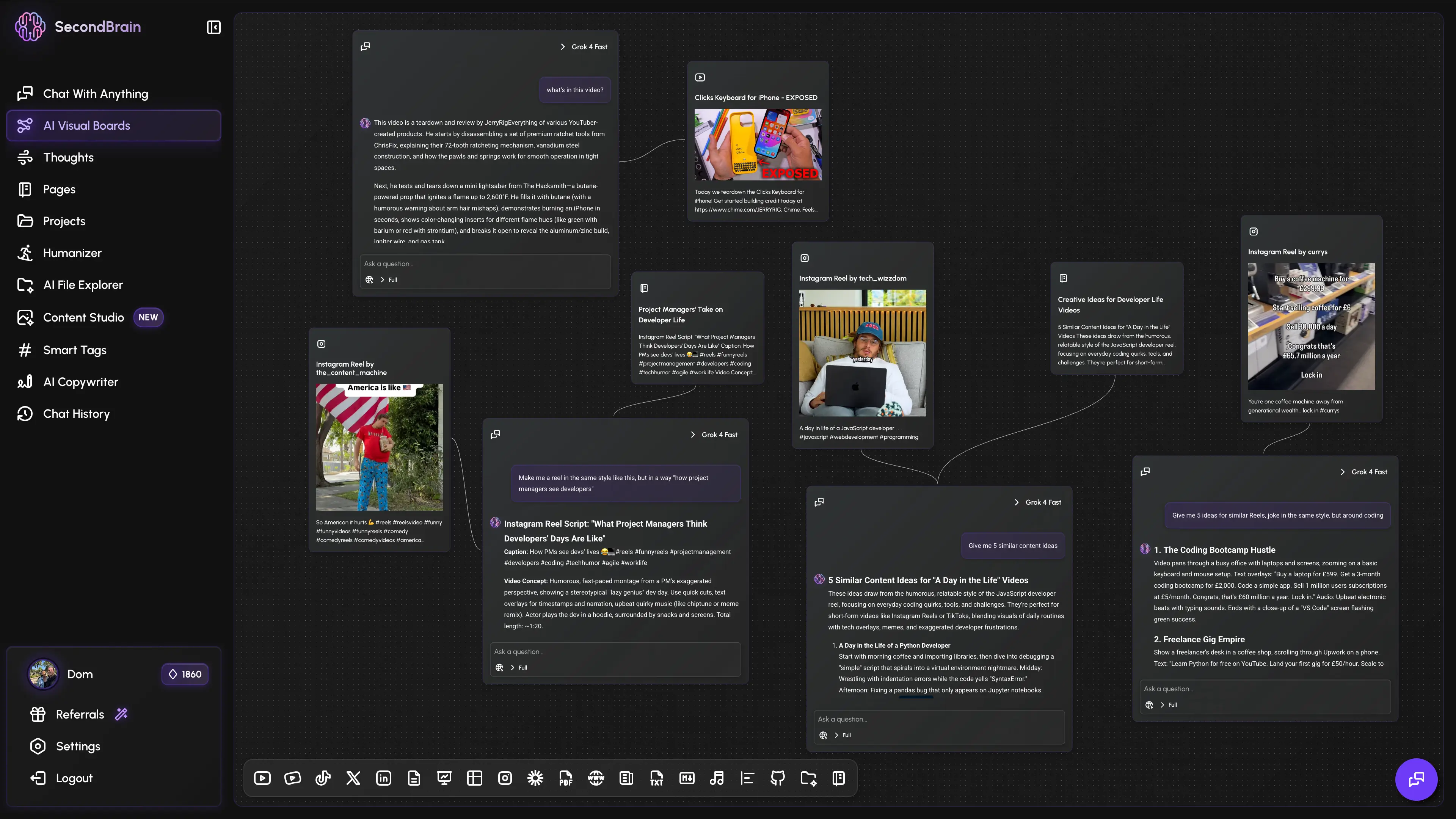This screenshot has height=819, width=1456.
Task: Open Referrals from the sidebar
Action: 79,714
